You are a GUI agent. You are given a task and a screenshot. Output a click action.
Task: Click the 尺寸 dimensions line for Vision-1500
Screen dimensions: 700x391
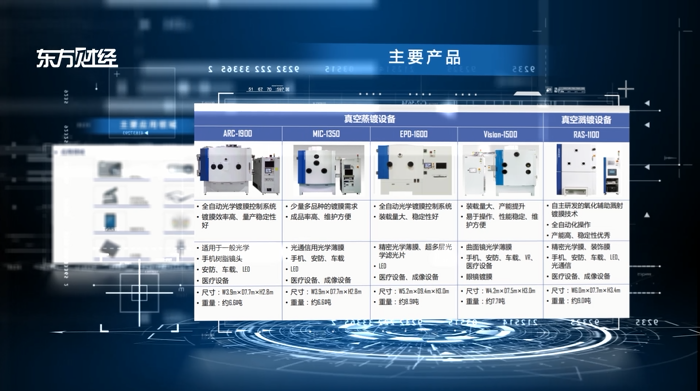(500, 291)
